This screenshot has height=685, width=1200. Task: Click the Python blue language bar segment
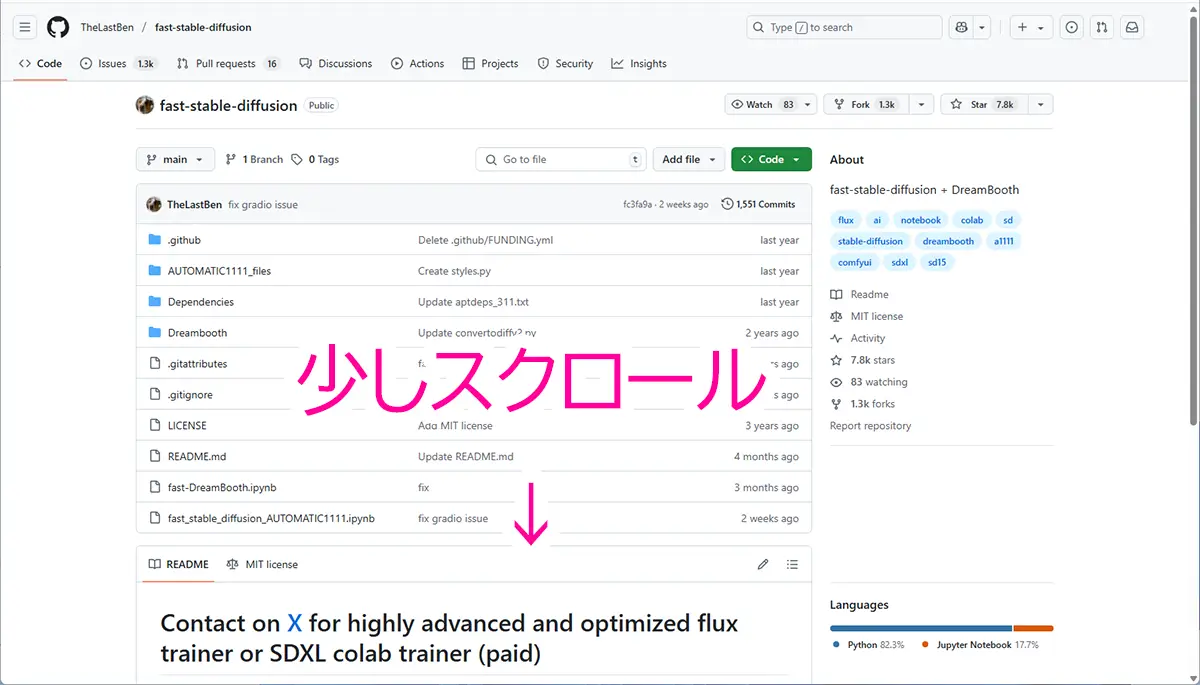click(x=920, y=628)
